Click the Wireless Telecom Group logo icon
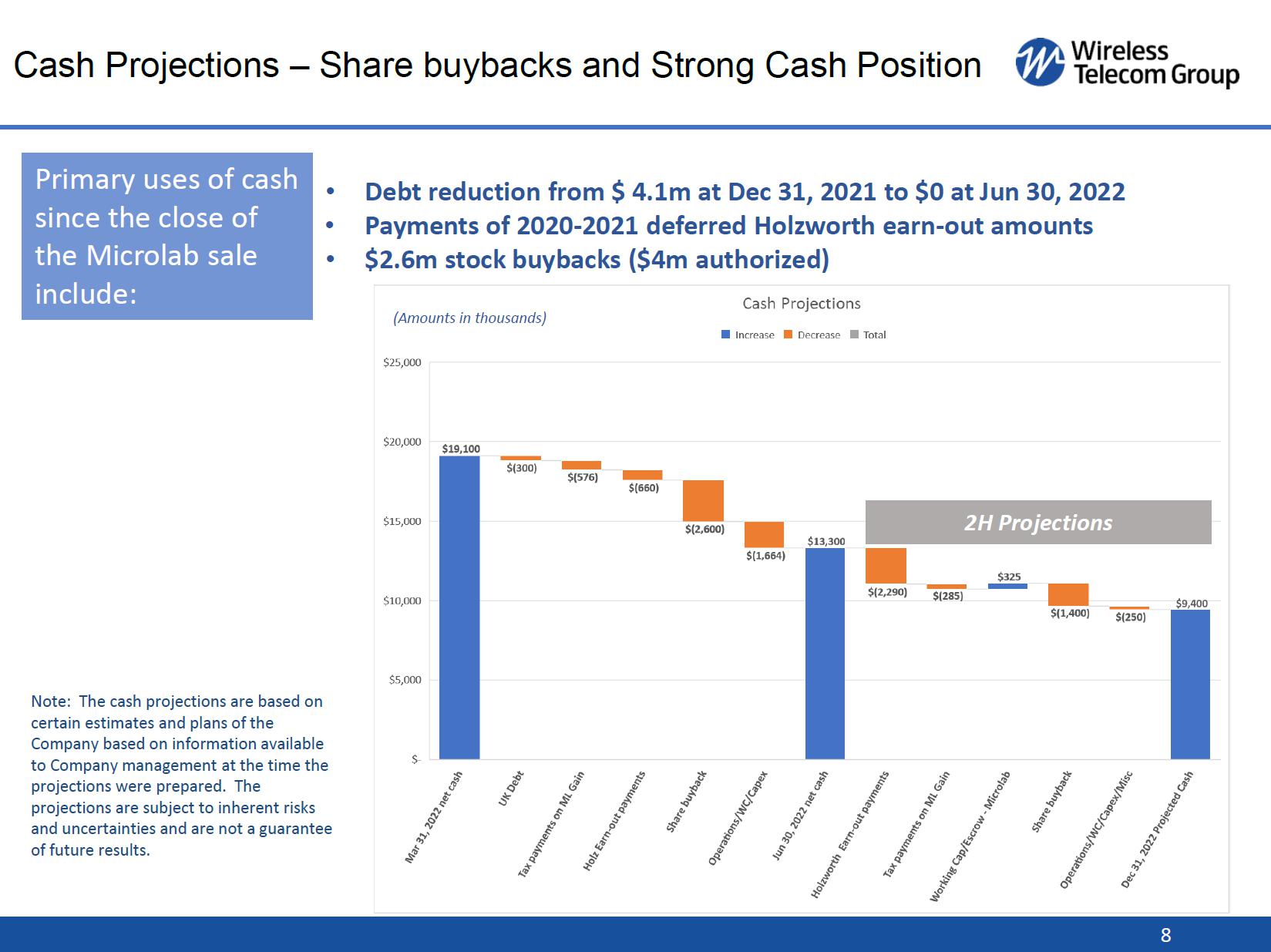This screenshot has width=1271, height=952. click(x=1040, y=62)
